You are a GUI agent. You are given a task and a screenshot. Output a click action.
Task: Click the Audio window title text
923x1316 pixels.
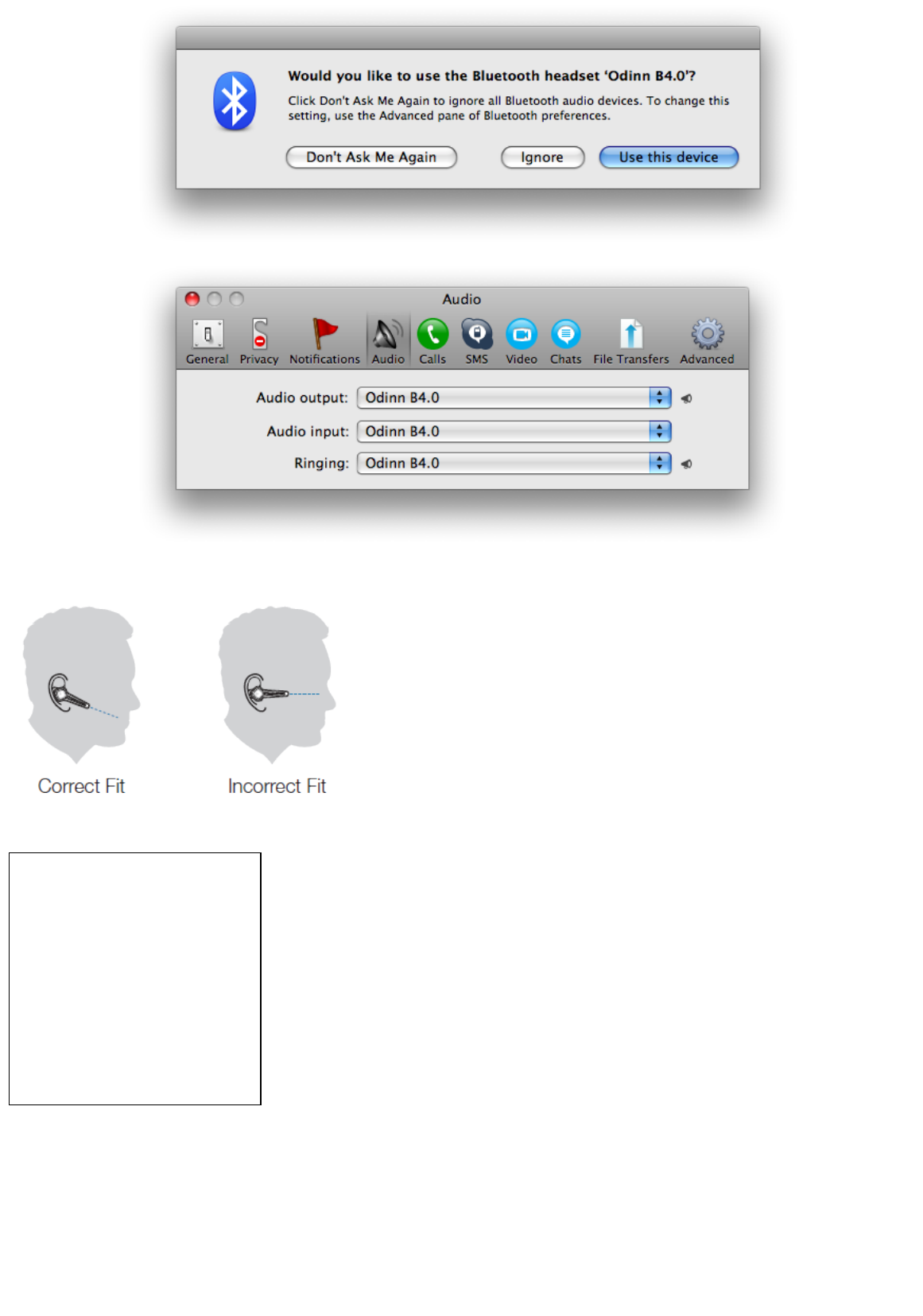click(x=462, y=299)
